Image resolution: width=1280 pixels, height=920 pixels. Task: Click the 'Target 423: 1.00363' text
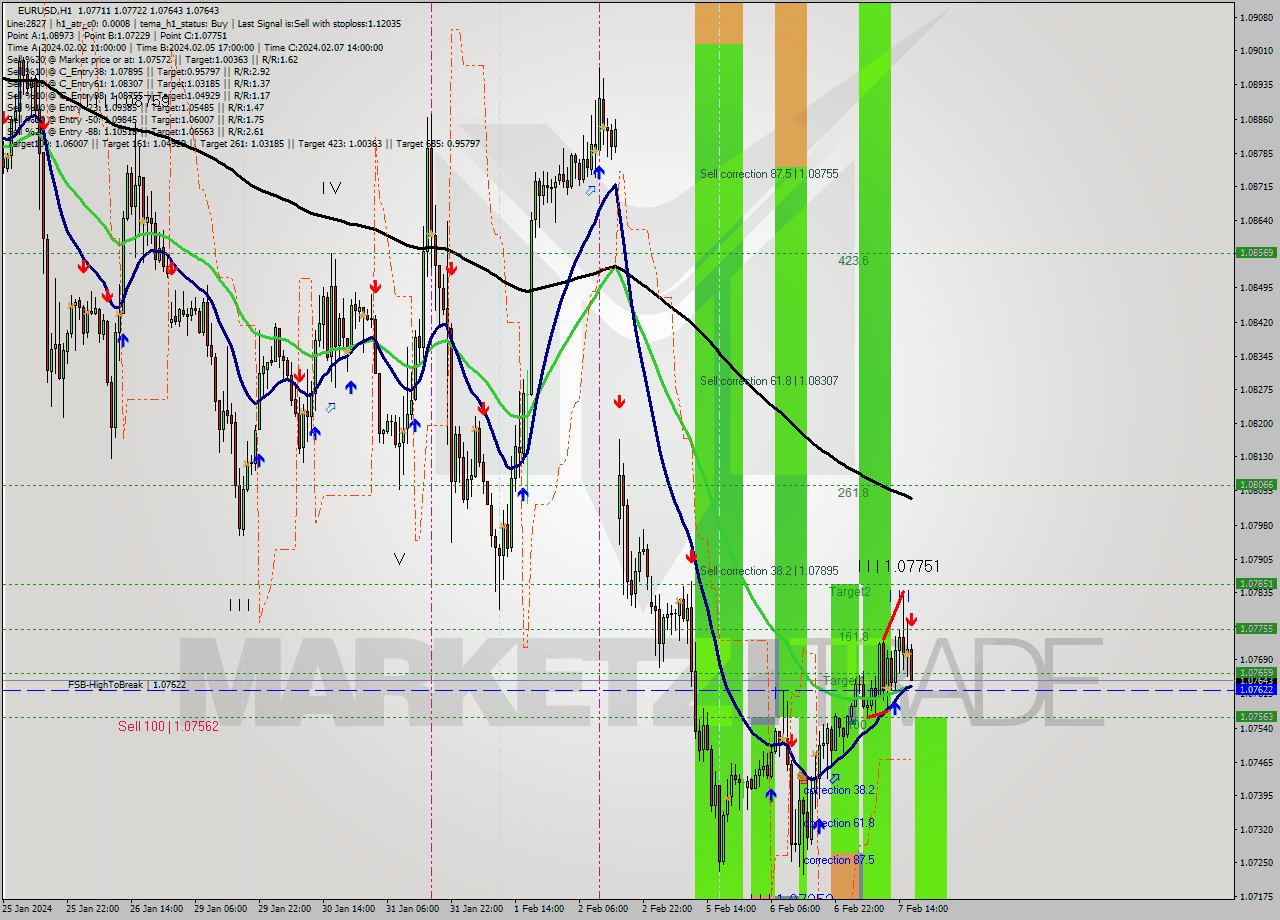[342, 144]
